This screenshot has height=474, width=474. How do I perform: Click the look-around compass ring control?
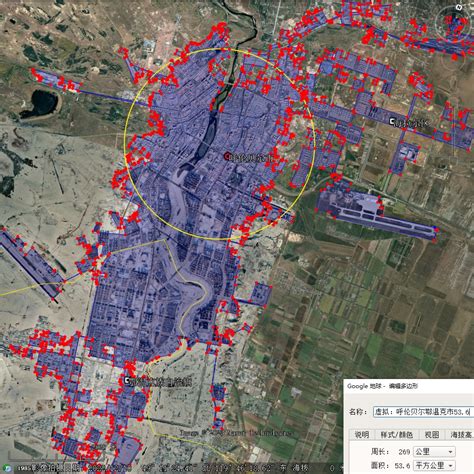pyautogui.click(x=454, y=23)
